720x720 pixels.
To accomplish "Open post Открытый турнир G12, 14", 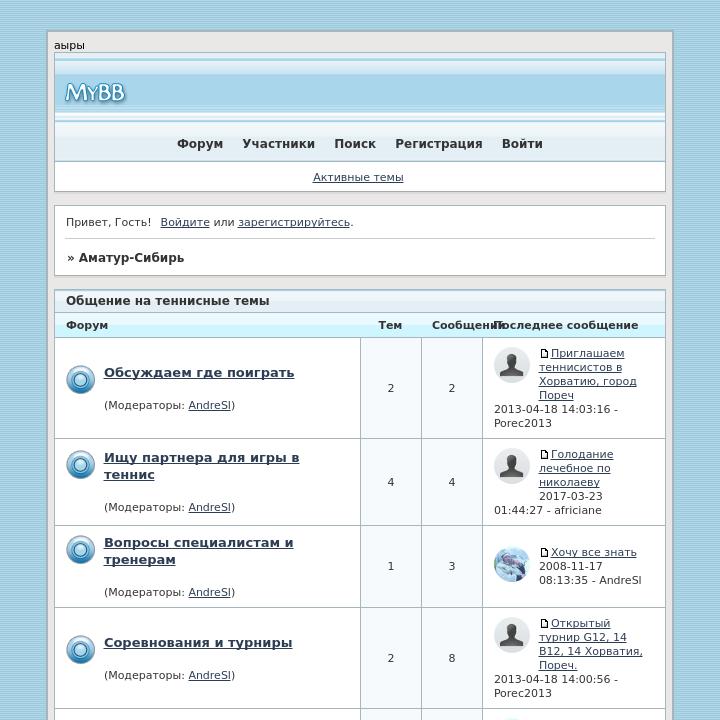I will tap(591, 644).
